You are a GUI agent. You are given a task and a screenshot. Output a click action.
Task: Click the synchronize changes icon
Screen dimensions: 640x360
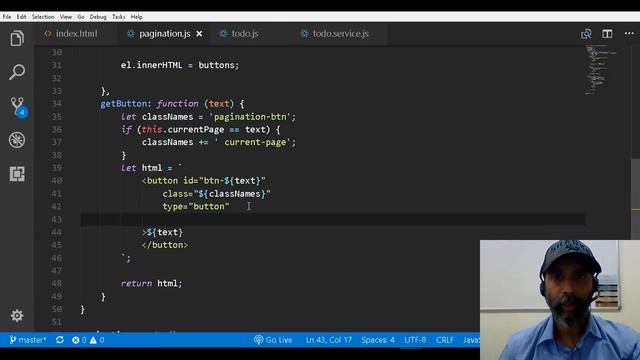pyautogui.click(x=60, y=340)
